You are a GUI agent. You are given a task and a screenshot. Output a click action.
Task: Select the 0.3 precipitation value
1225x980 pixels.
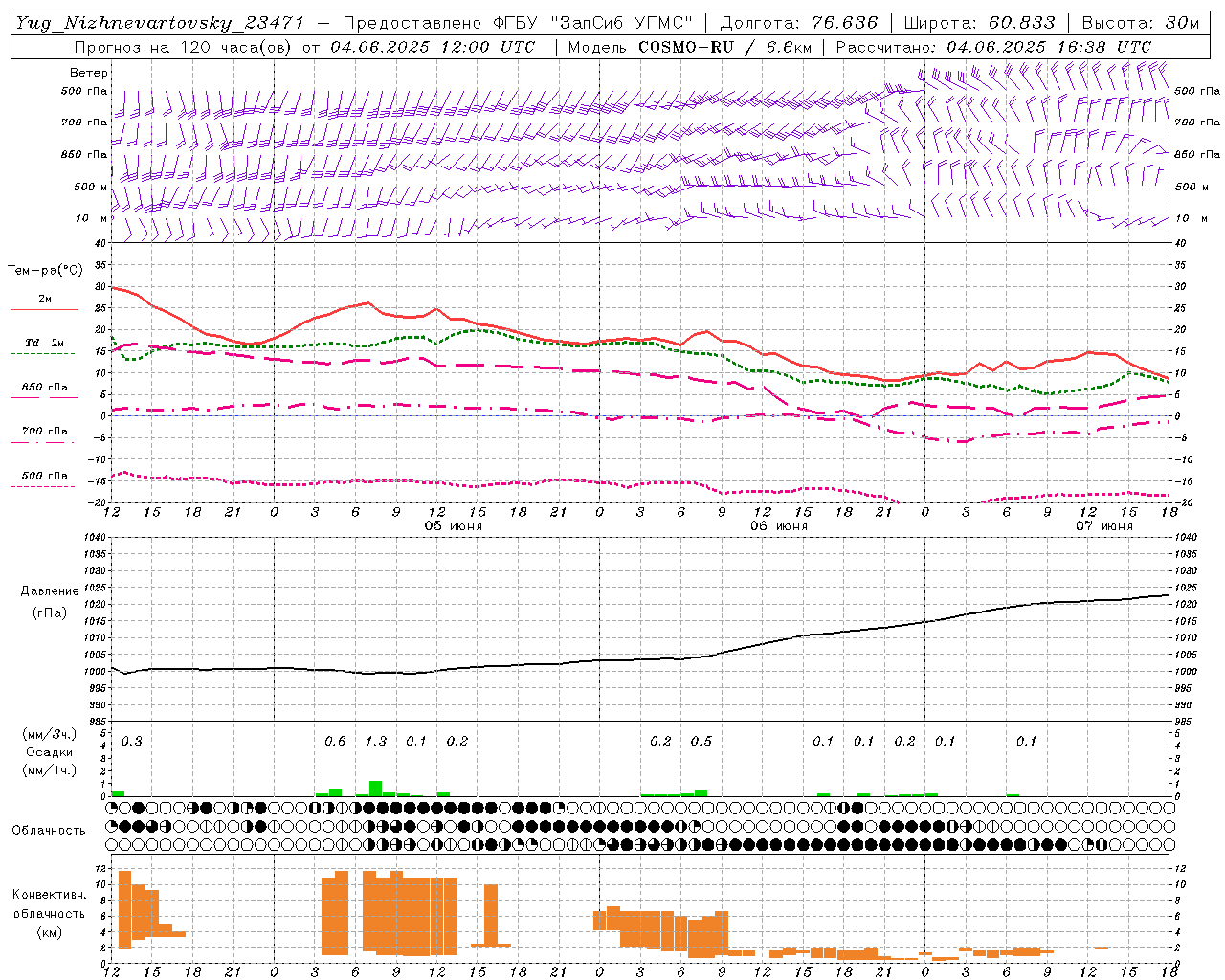[x=131, y=741]
